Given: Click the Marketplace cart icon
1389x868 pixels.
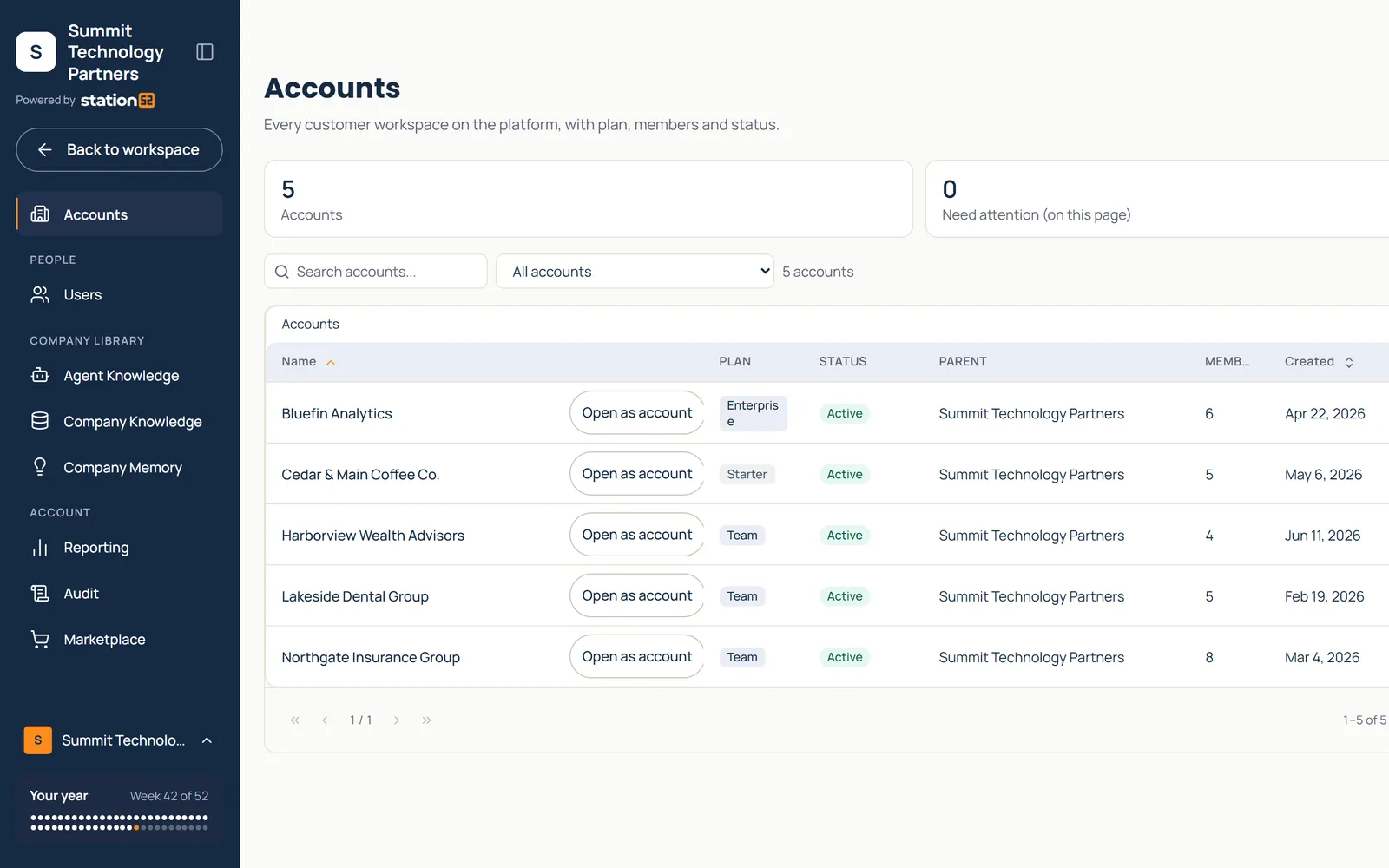Looking at the screenshot, I should click(40, 640).
